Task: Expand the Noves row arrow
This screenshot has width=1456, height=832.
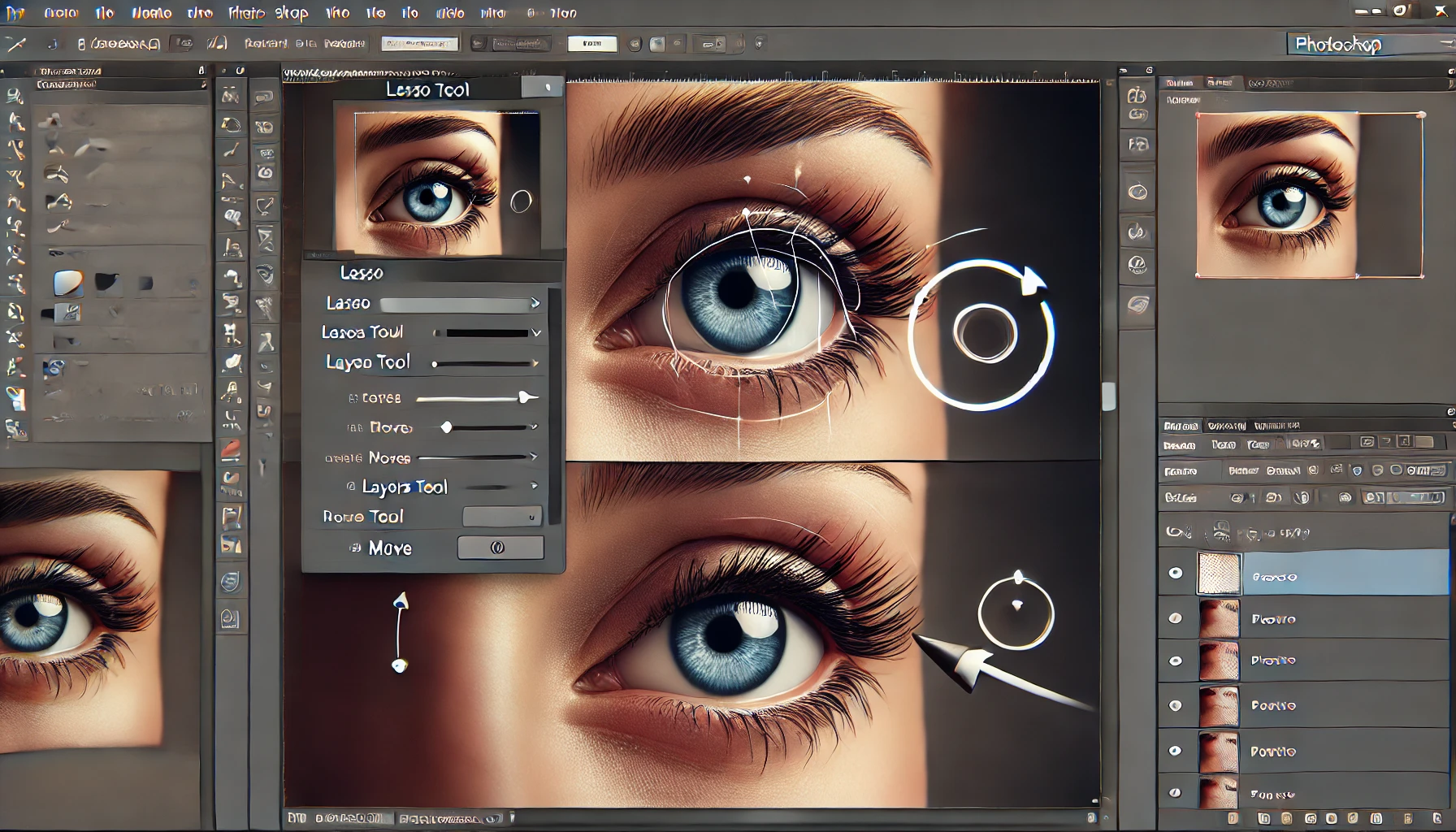Action: [x=534, y=457]
